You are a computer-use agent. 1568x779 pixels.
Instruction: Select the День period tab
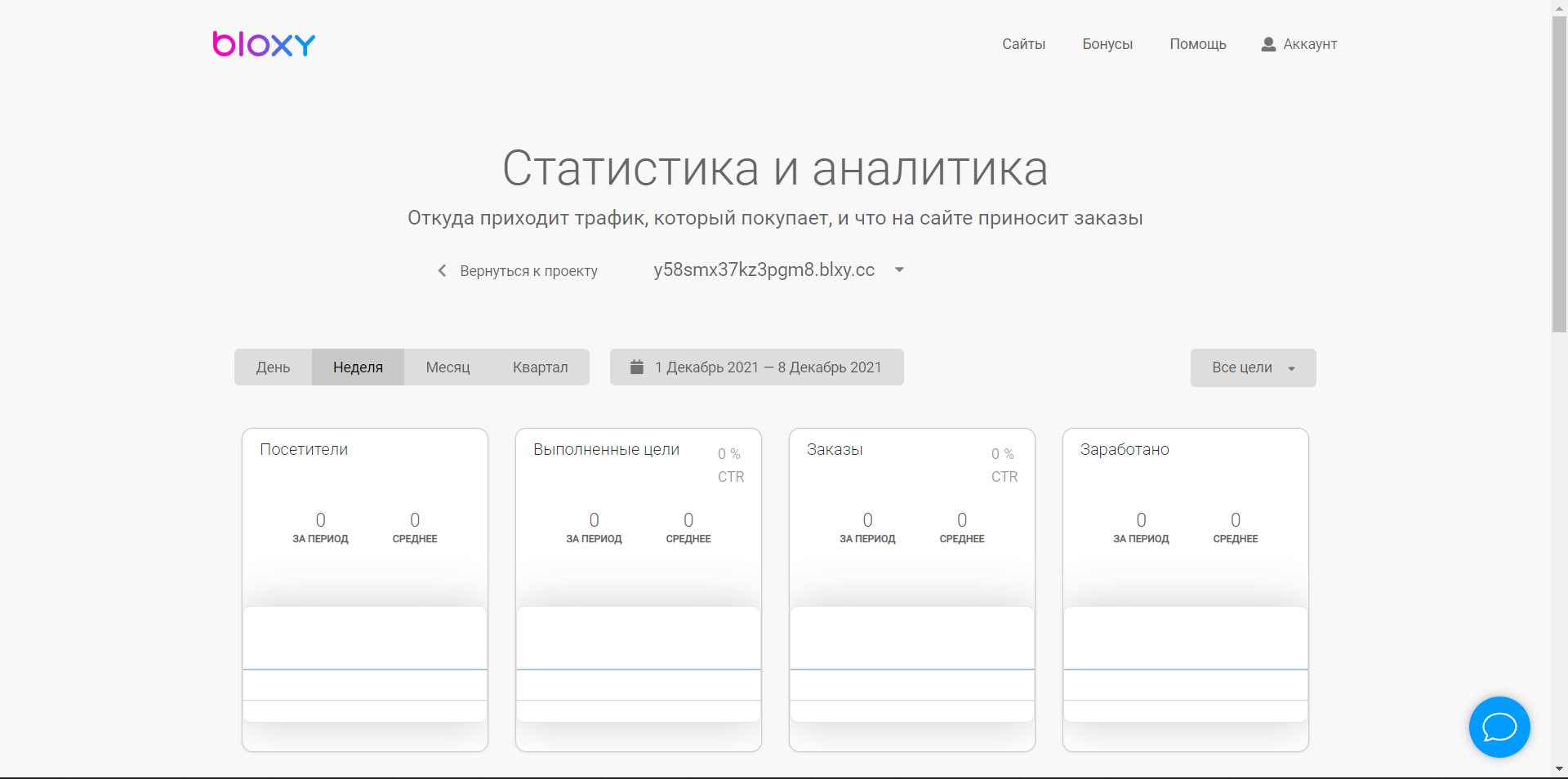coord(273,367)
